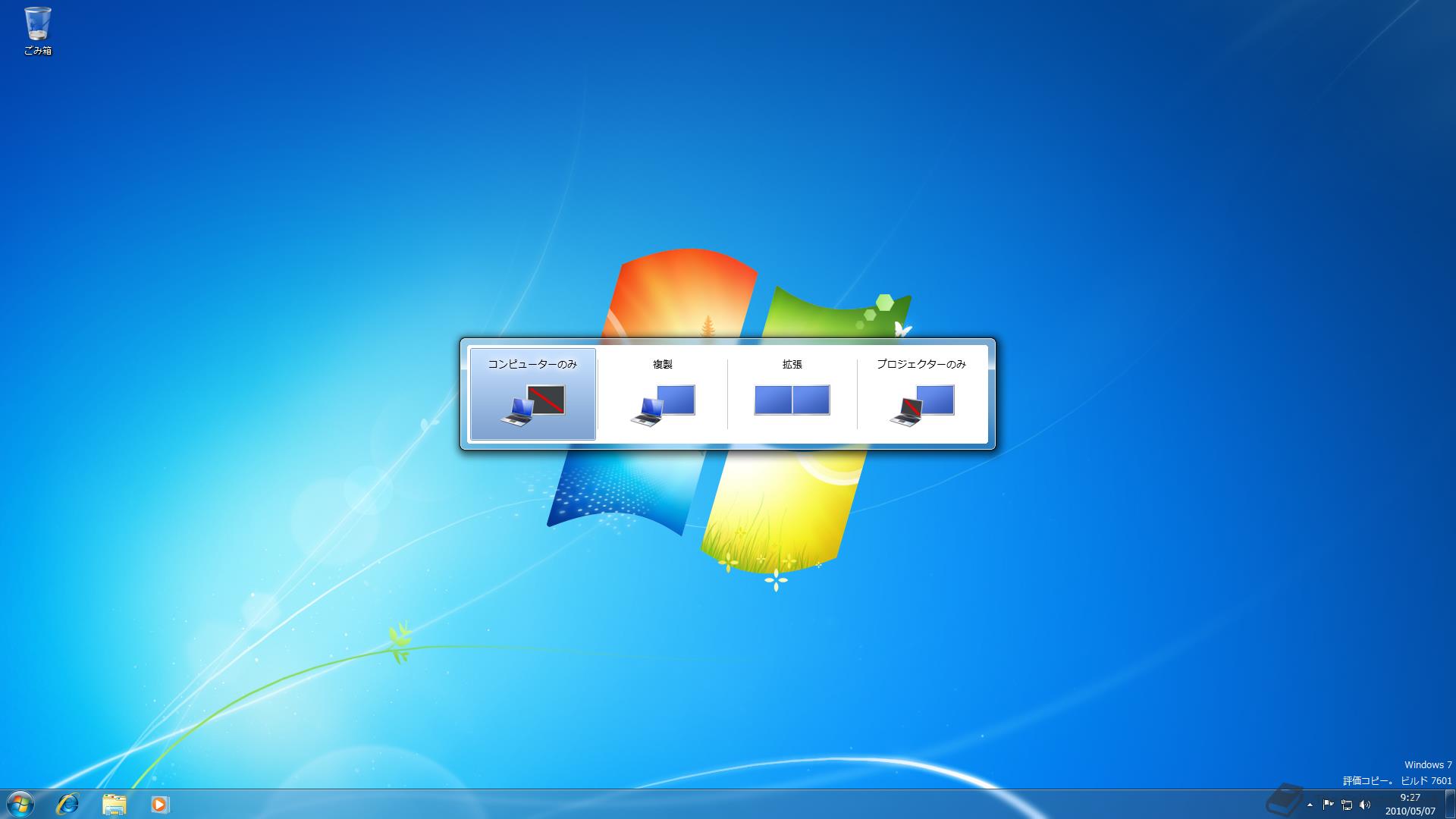Show hidden tray icons arrow
Screen dimensions: 1456x819
(1310, 805)
